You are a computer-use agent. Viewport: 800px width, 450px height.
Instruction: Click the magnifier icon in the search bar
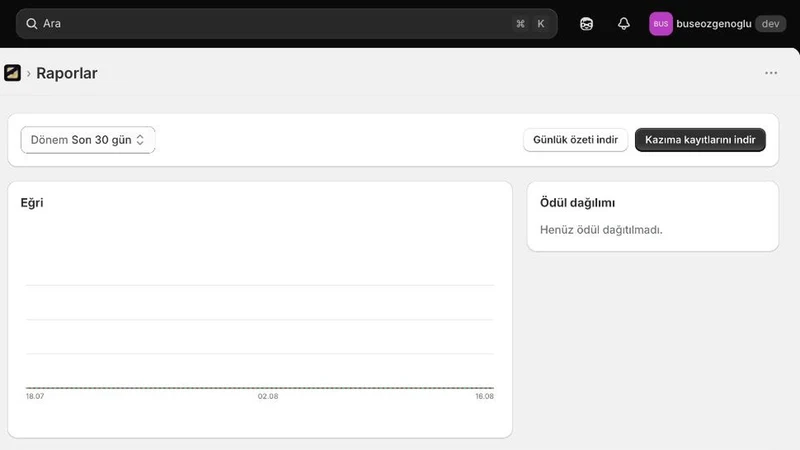click(32, 23)
